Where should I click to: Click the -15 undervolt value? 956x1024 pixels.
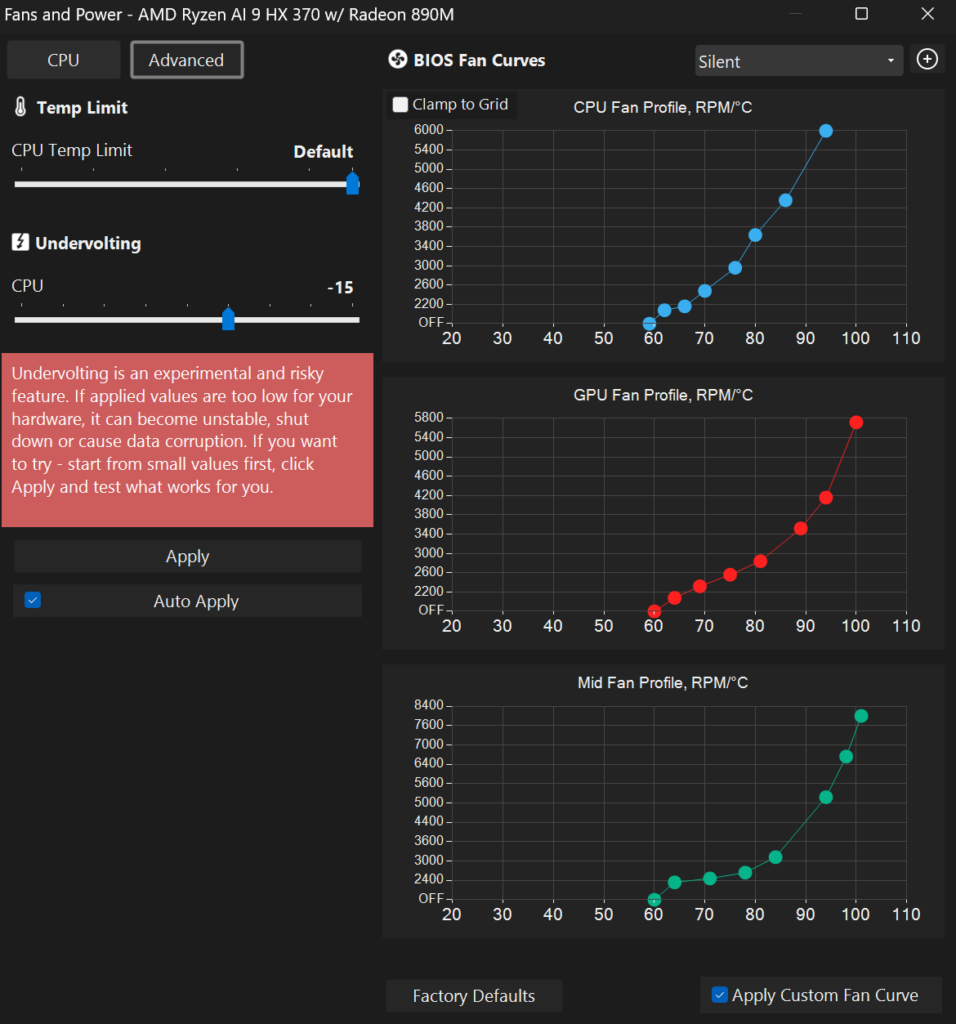point(340,287)
